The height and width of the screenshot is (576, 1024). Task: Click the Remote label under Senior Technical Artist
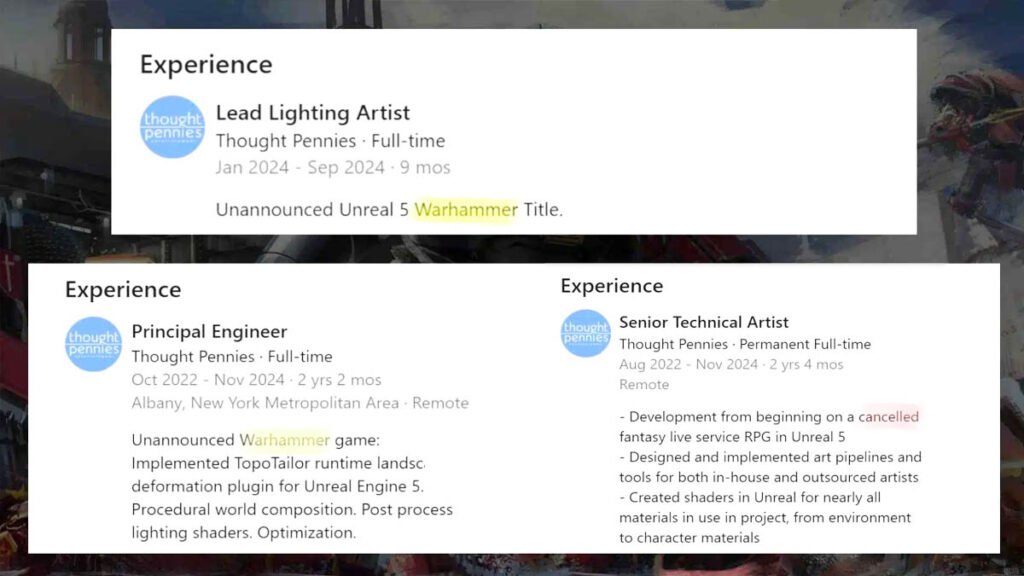click(644, 384)
